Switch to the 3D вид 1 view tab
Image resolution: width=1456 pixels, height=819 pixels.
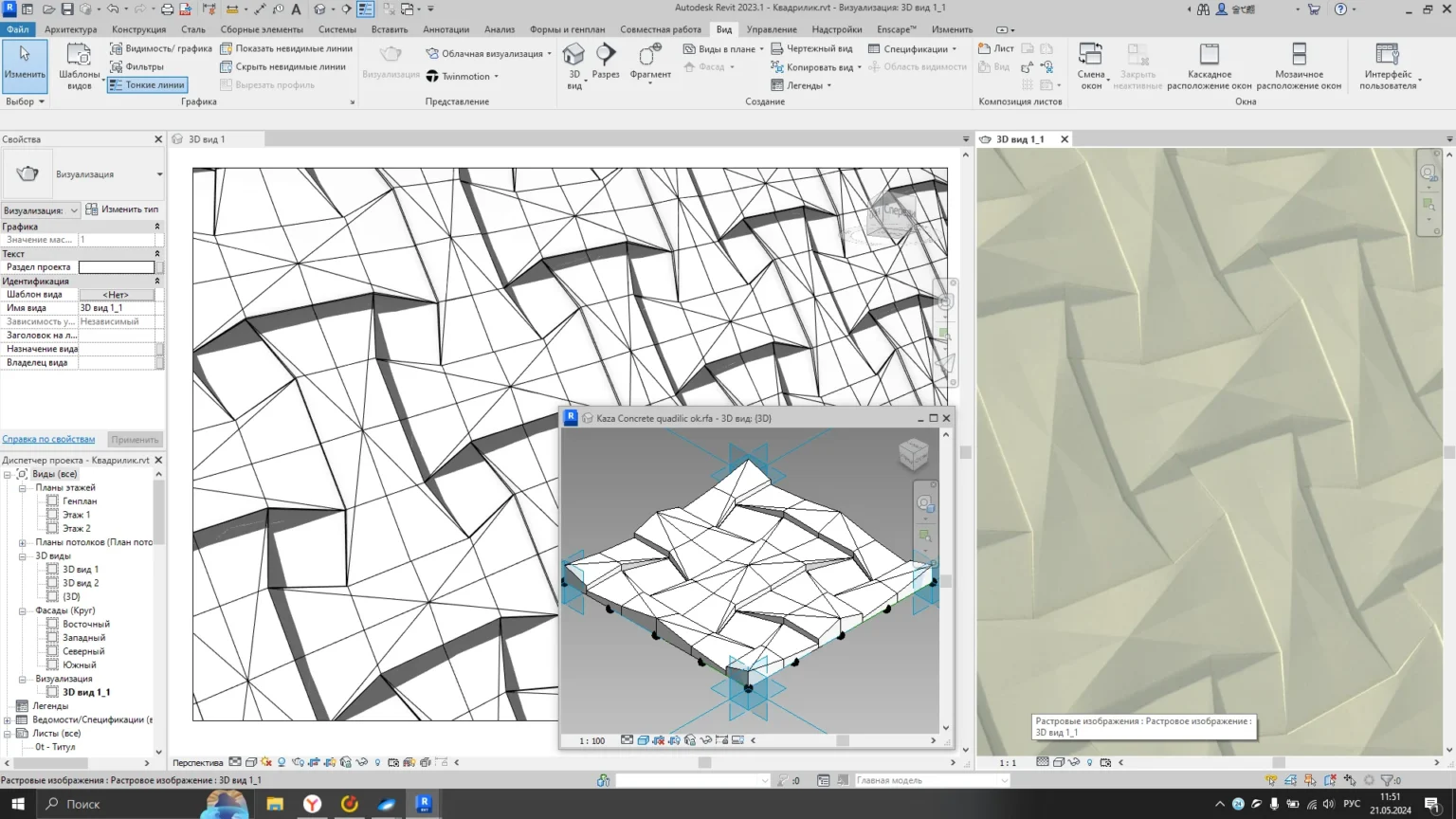pos(206,139)
